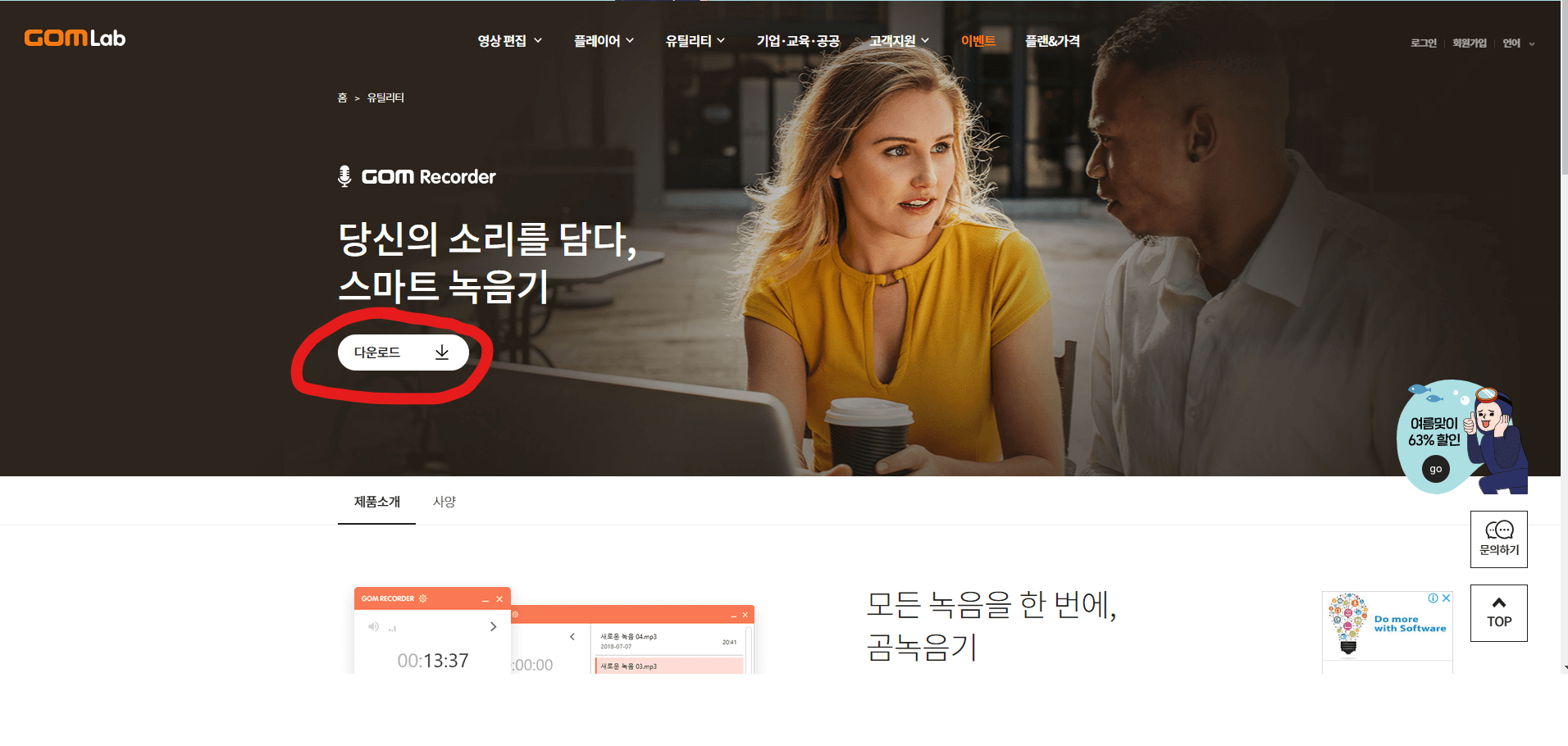Jump to TOP of page

[1499, 613]
